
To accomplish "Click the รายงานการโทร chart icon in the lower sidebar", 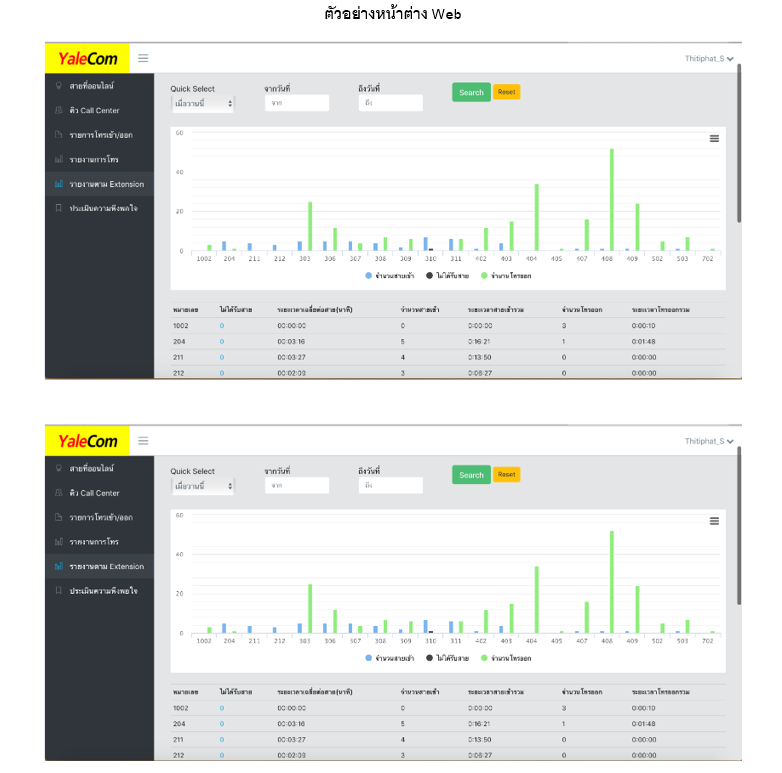I will pos(60,542).
